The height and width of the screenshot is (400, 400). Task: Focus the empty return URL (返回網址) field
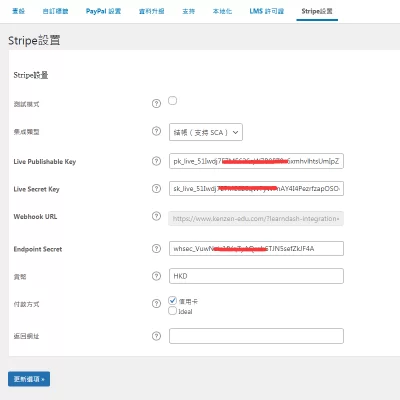256,336
